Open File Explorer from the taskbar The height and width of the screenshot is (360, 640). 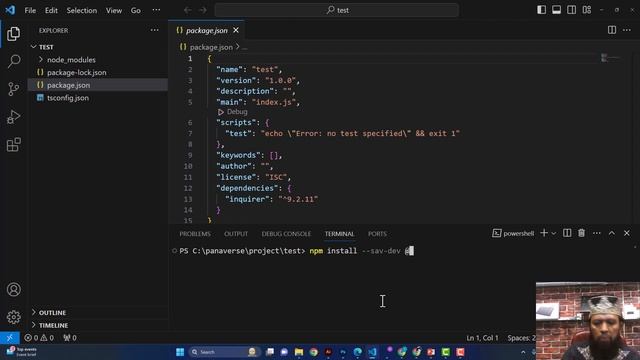(299, 352)
